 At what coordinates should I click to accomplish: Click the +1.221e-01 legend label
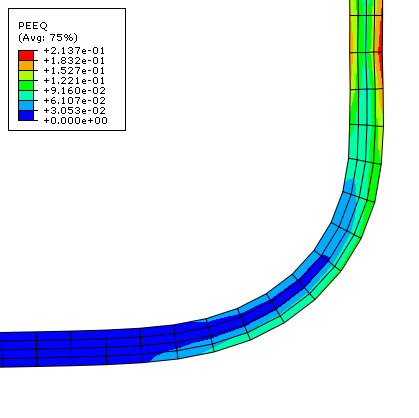pyautogui.click(x=74, y=81)
